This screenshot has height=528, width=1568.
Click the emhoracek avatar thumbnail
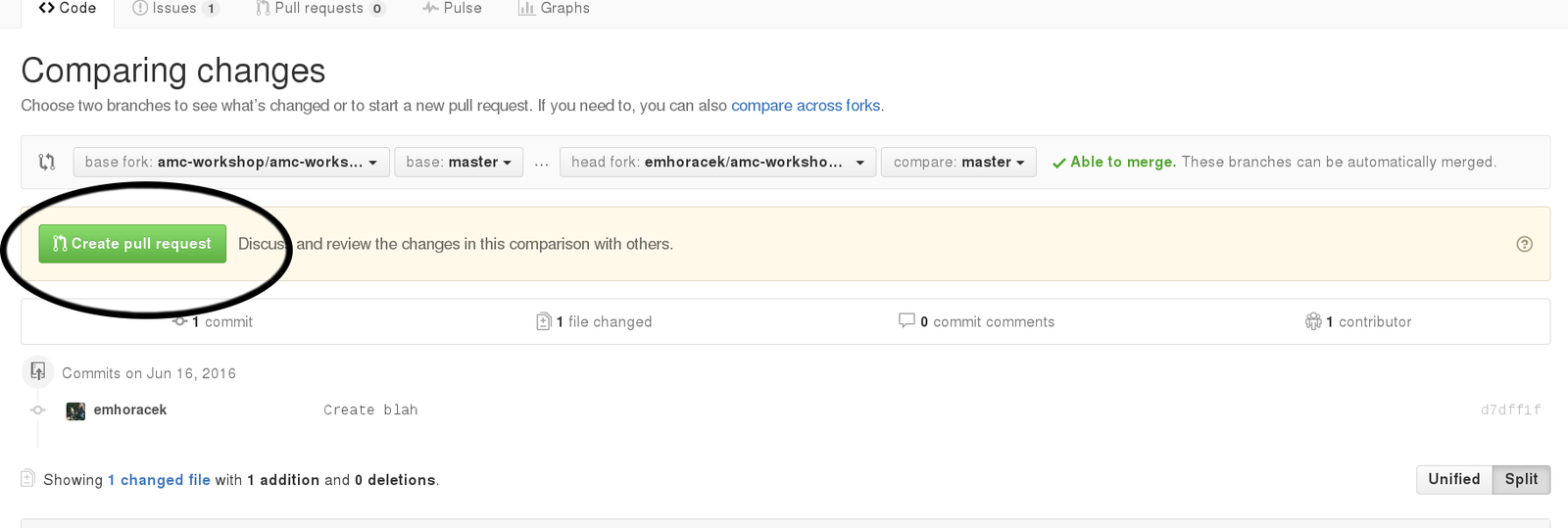75,410
